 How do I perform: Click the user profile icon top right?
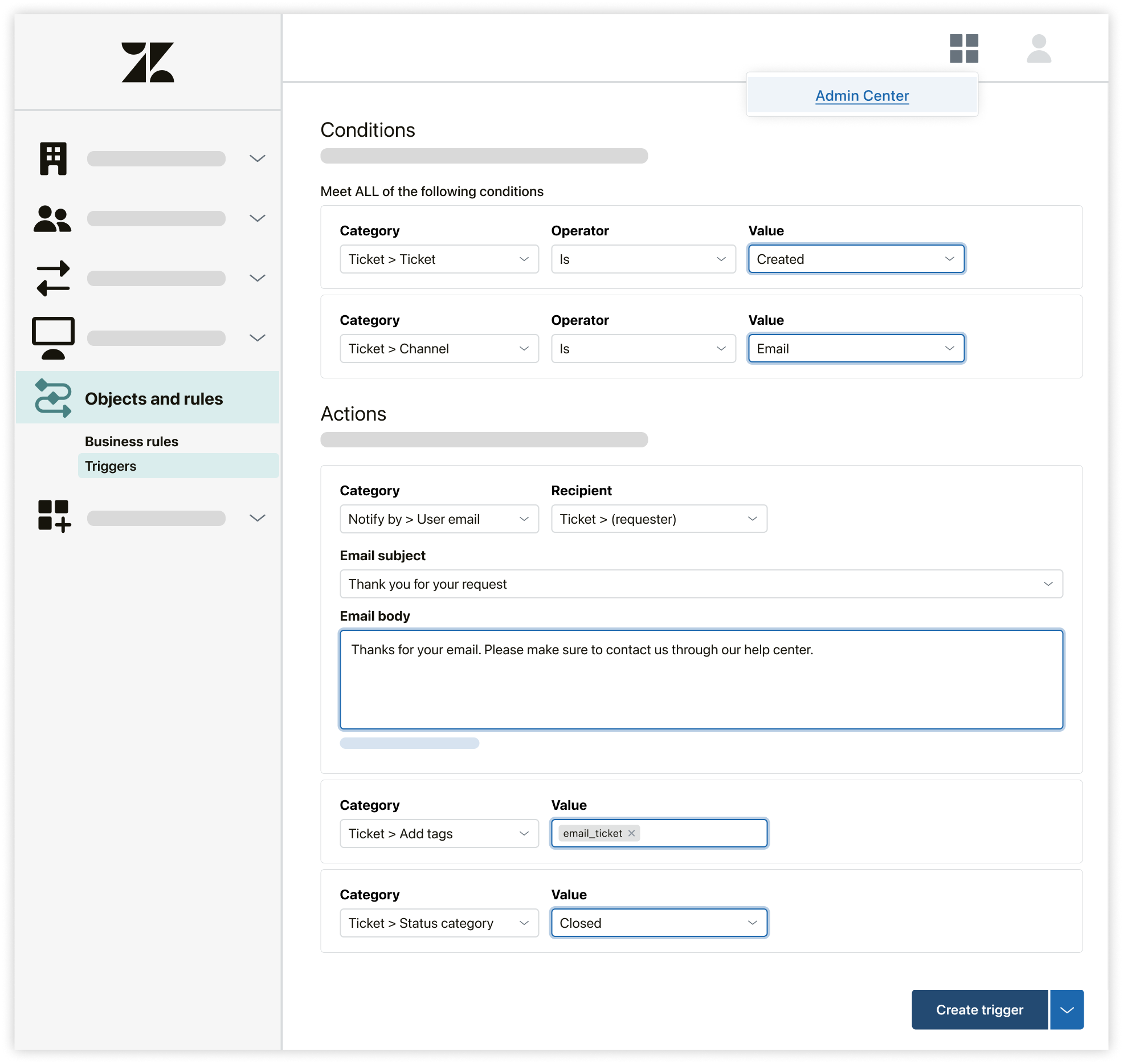tap(1040, 48)
